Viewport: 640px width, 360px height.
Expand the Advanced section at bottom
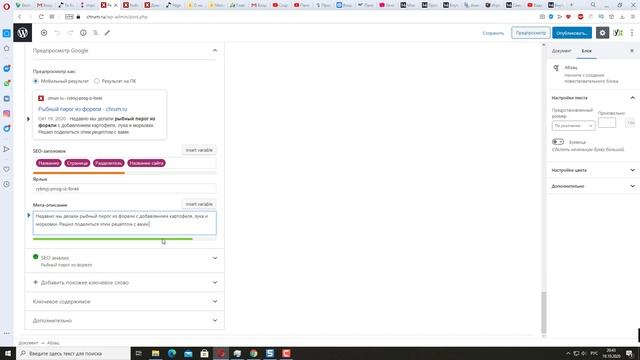pos(124,320)
